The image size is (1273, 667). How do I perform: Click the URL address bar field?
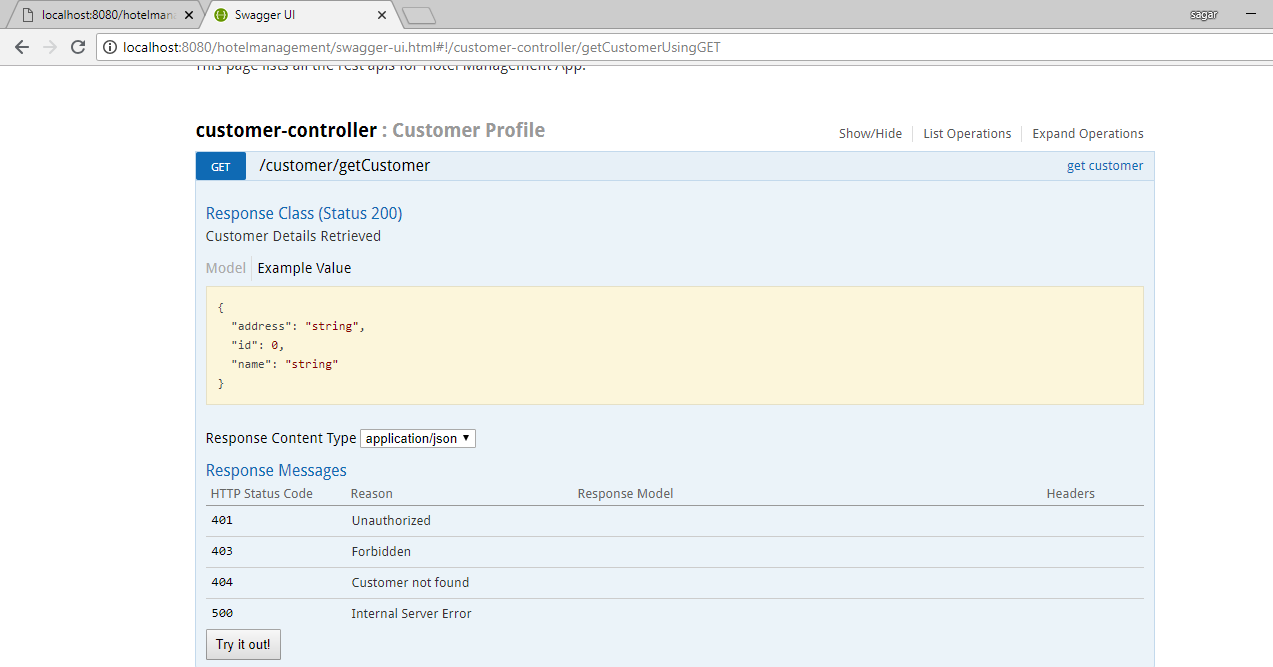(600, 47)
